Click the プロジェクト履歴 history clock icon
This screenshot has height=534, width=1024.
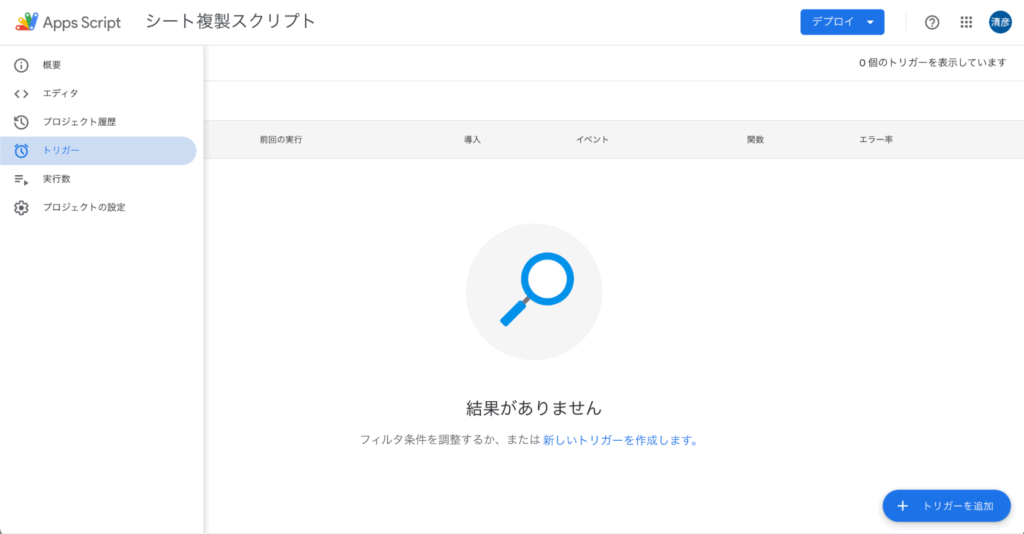pyautogui.click(x=22, y=122)
